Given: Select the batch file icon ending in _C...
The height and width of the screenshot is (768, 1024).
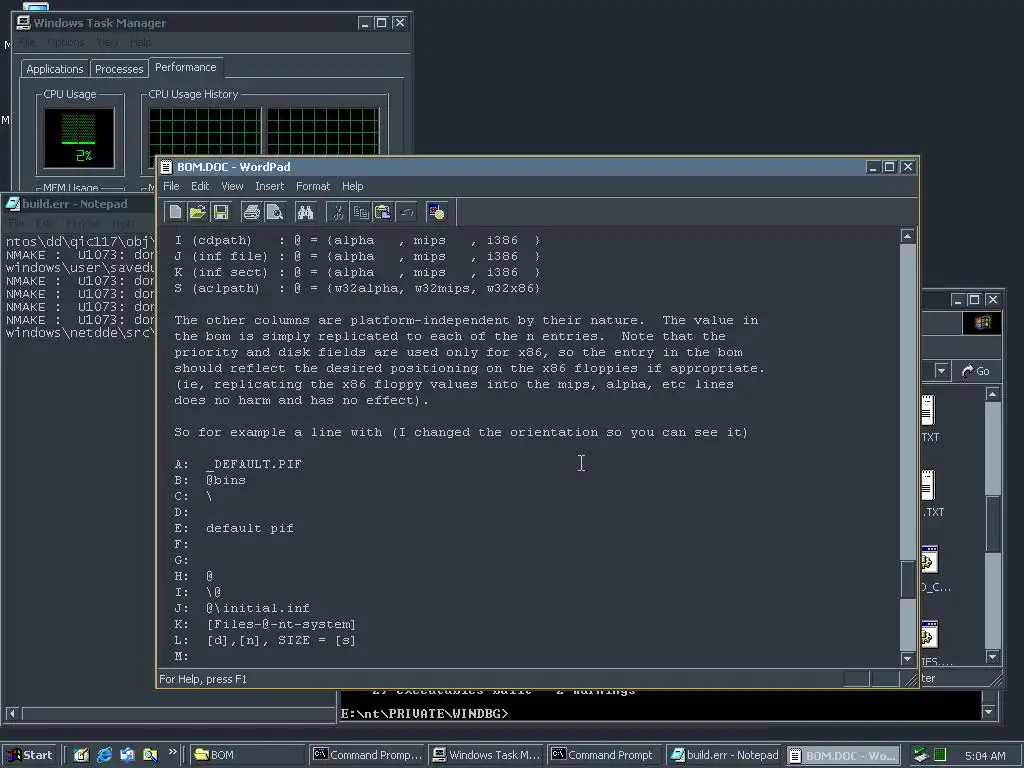Looking at the screenshot, I should click(x=929, y=560).
